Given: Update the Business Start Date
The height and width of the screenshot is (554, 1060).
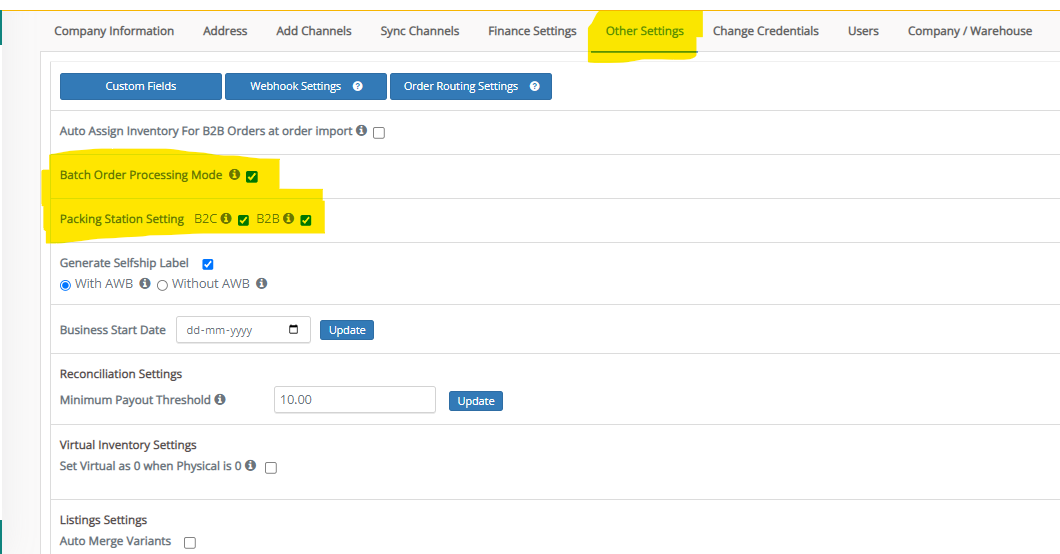Looking at the screenshot, I should (347, 330).
